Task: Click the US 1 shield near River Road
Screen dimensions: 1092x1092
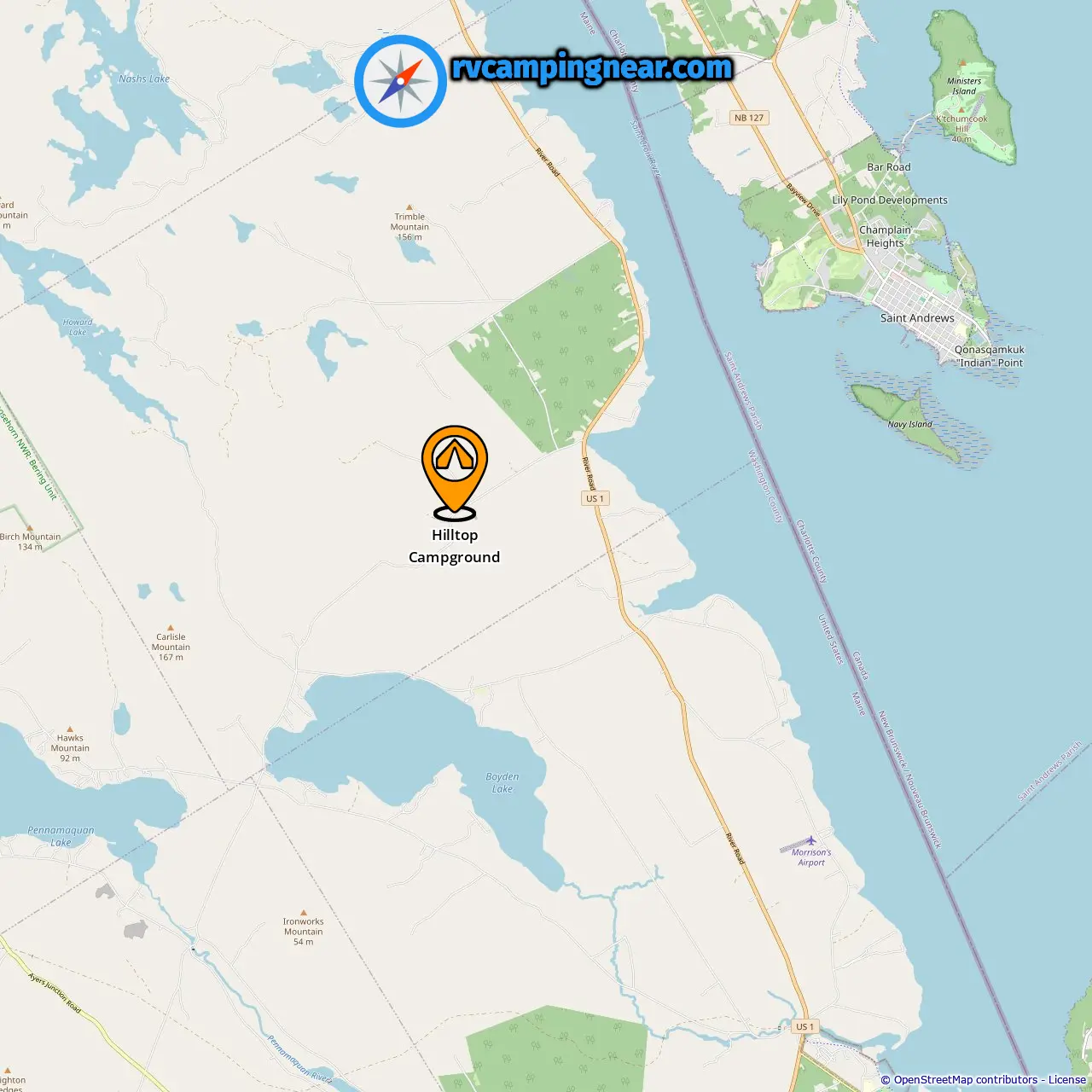Action: tap(595, 498)
